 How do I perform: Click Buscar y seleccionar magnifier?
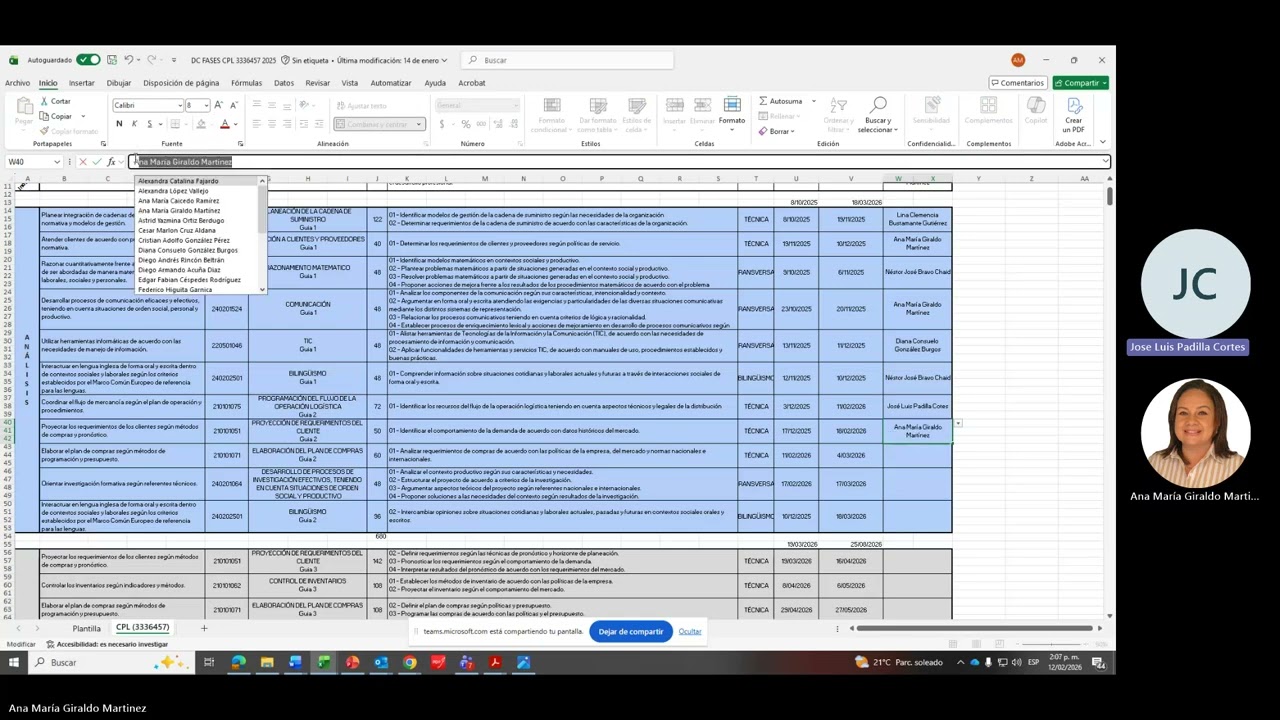[878, 115]
